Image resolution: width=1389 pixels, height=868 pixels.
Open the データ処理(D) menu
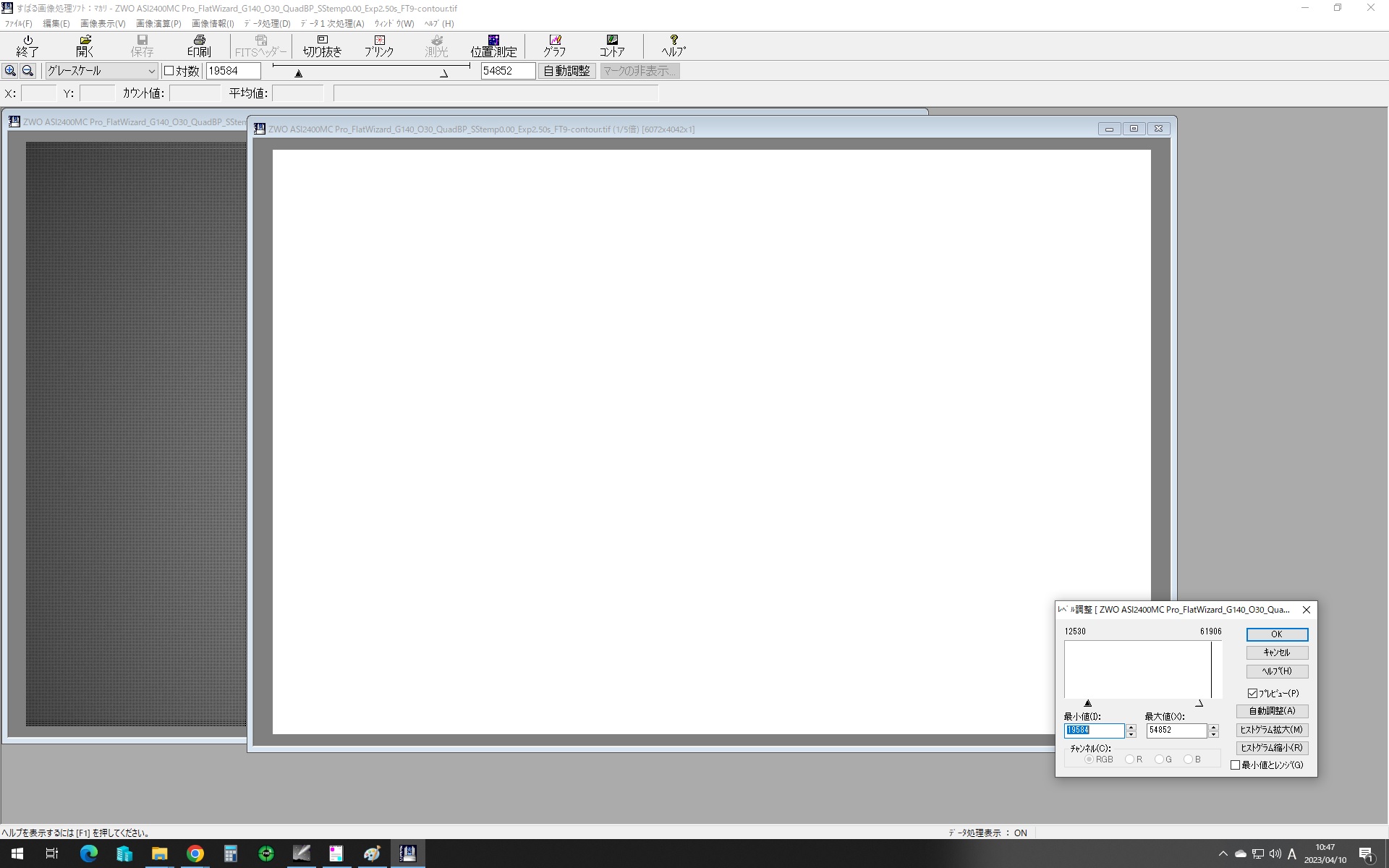[x=267, y=24]
